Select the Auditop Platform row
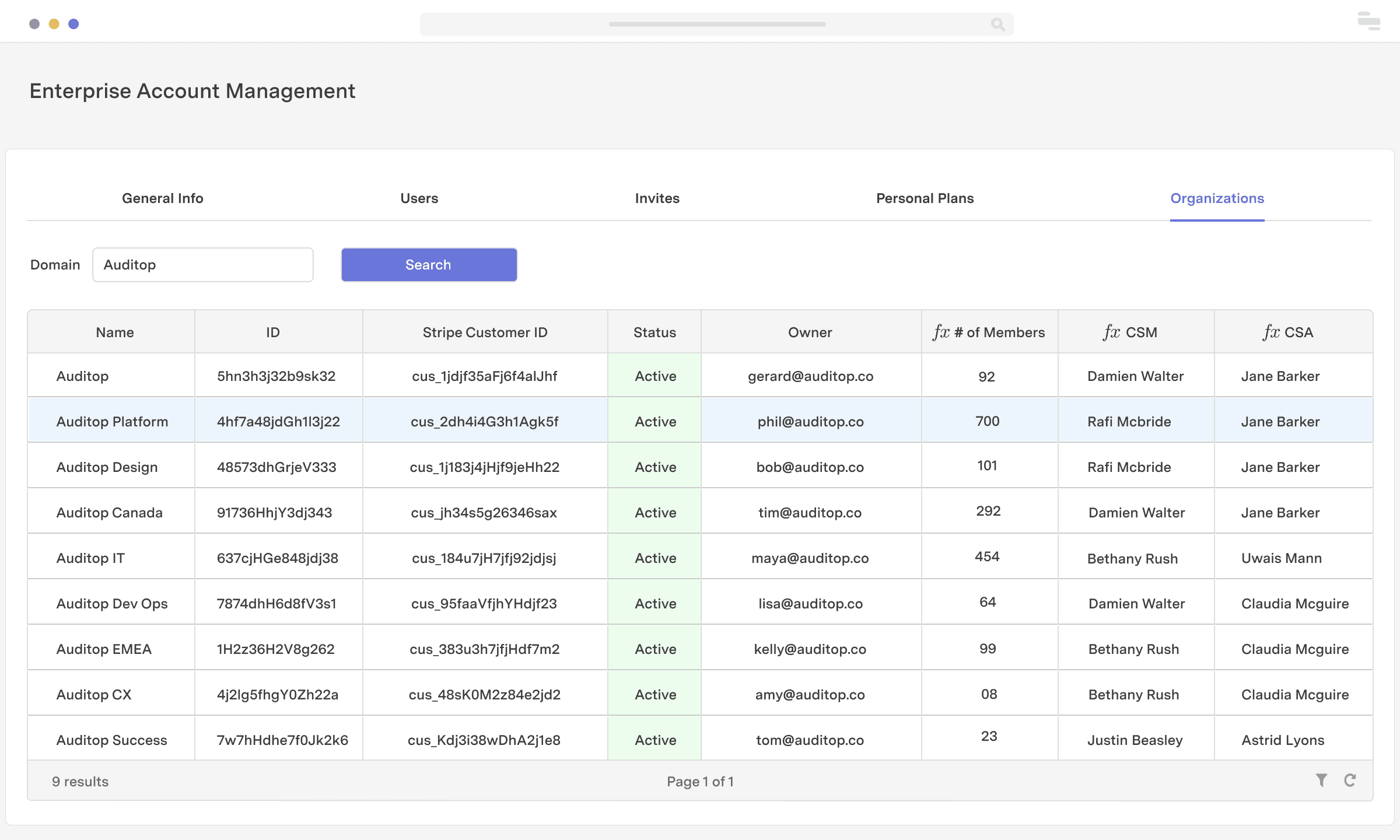The height and width of the screenshot is (840, 1400). coord(111,421)
